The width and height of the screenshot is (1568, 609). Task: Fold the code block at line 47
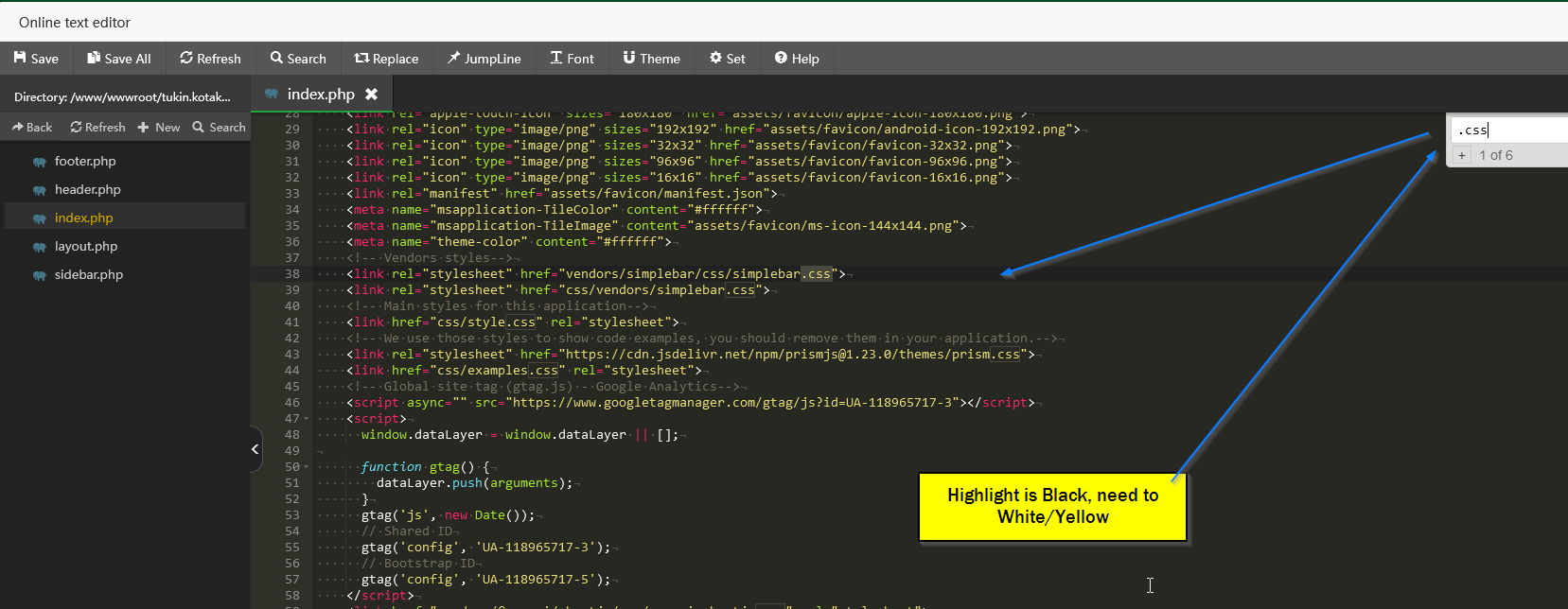(x=306, y=419)
